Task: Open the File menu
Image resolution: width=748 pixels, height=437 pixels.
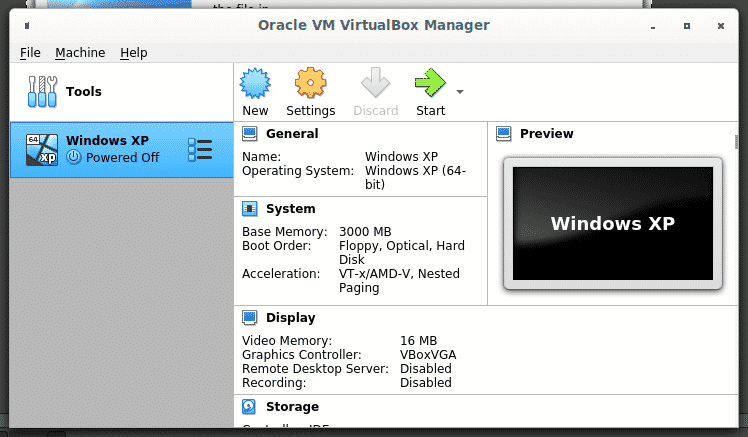Action: (30, 52)
